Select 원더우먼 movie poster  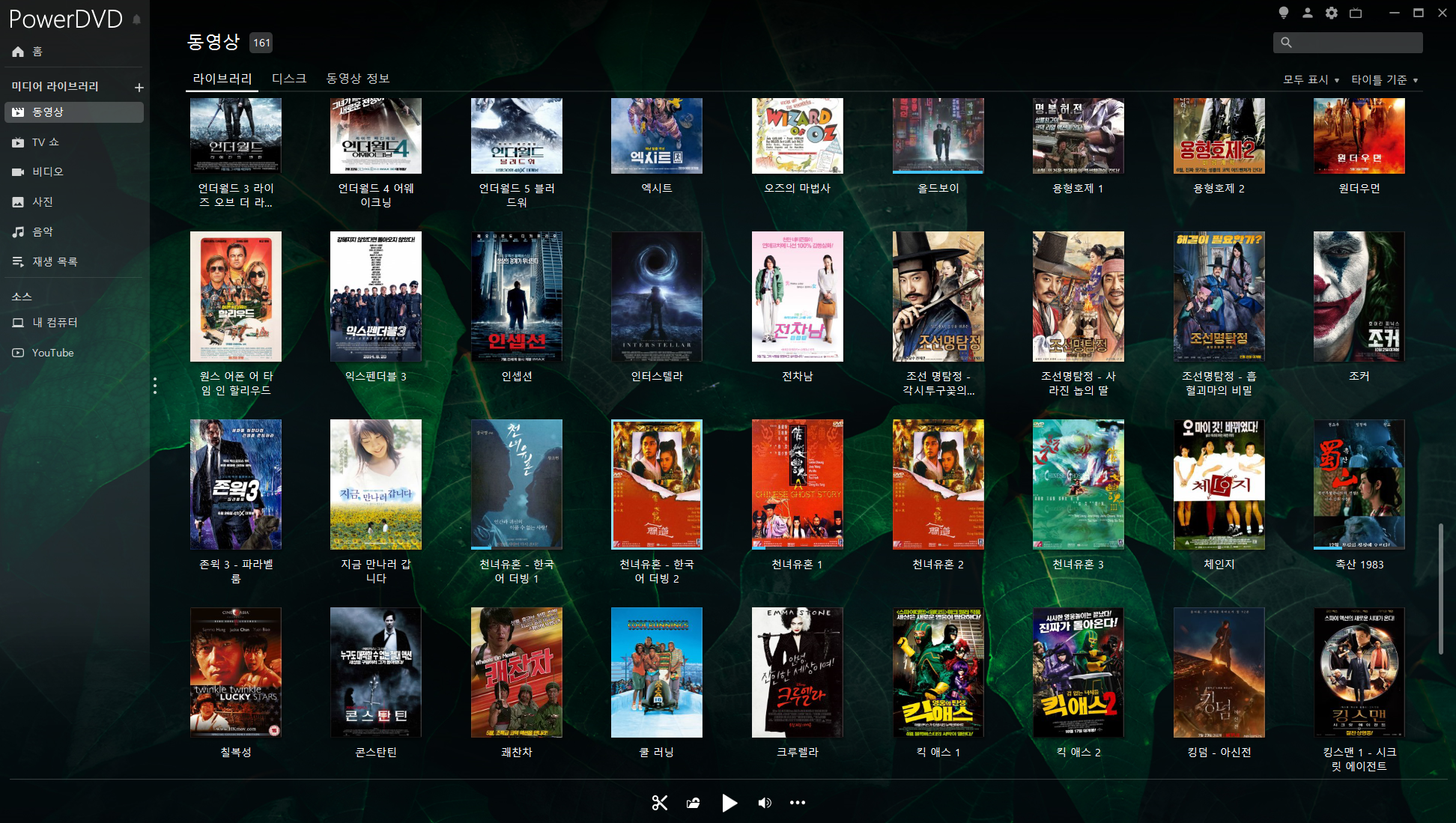(1359, 136)
